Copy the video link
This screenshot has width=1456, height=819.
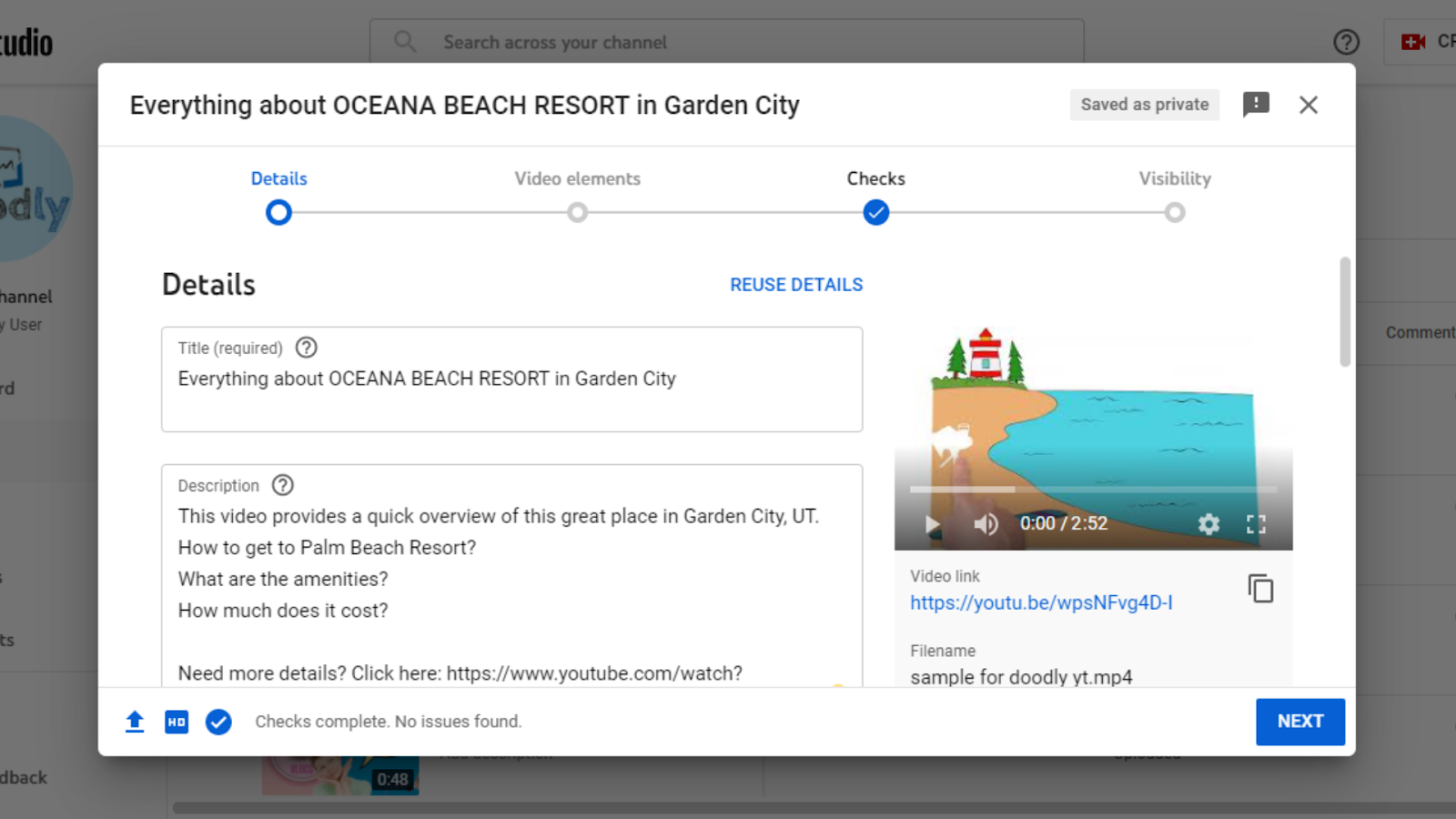[x=1260, y=589]
